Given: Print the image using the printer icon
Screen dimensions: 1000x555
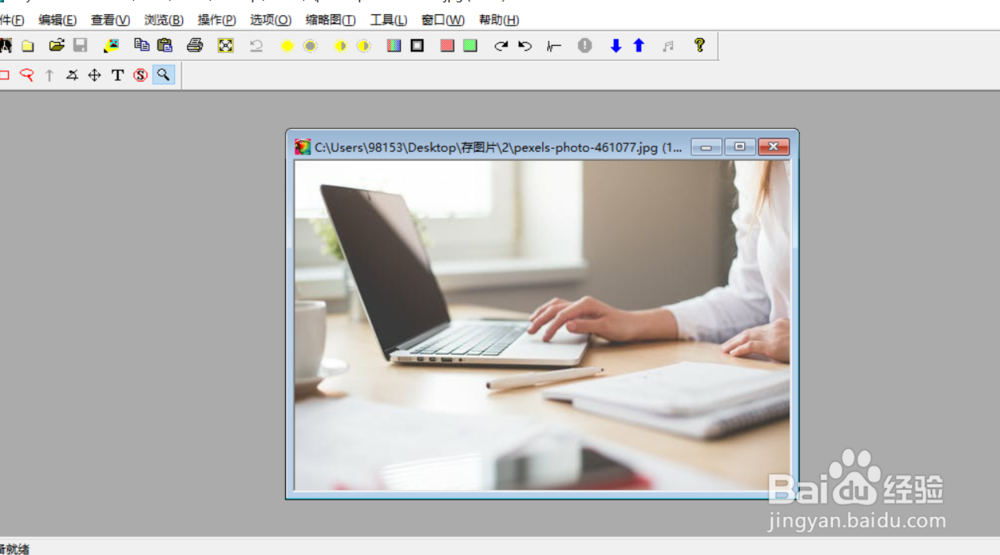Looking at the screenshot, I should pyautogui.click(x=195, y=45).
